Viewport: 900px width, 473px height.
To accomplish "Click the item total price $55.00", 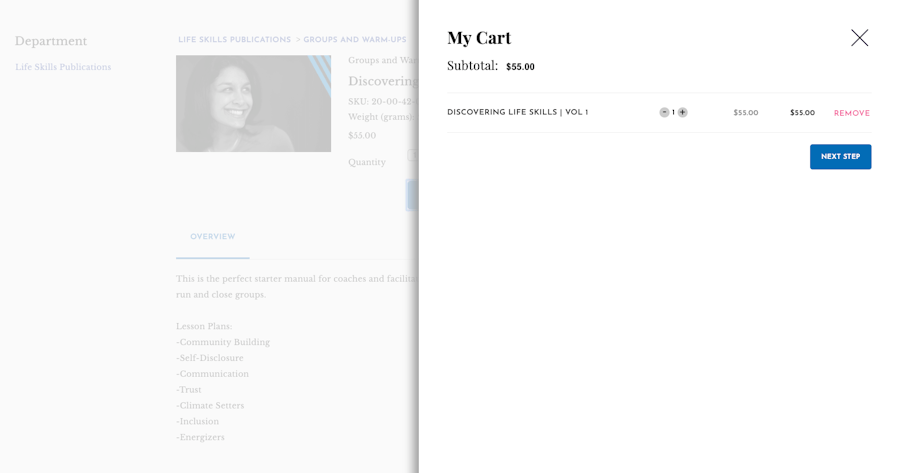I will [802, 113].
